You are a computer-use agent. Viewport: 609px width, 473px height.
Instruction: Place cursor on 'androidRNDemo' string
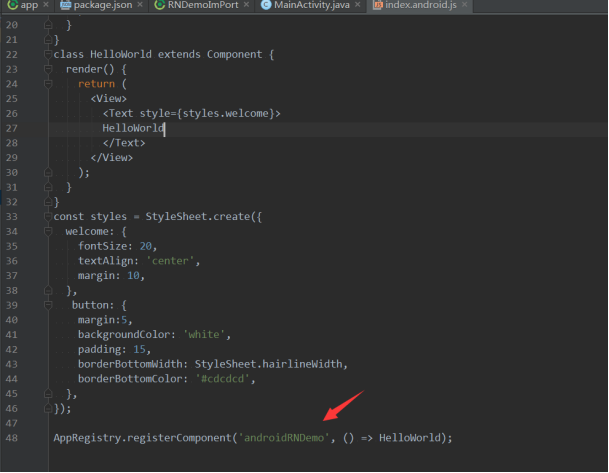click(284, 438)
